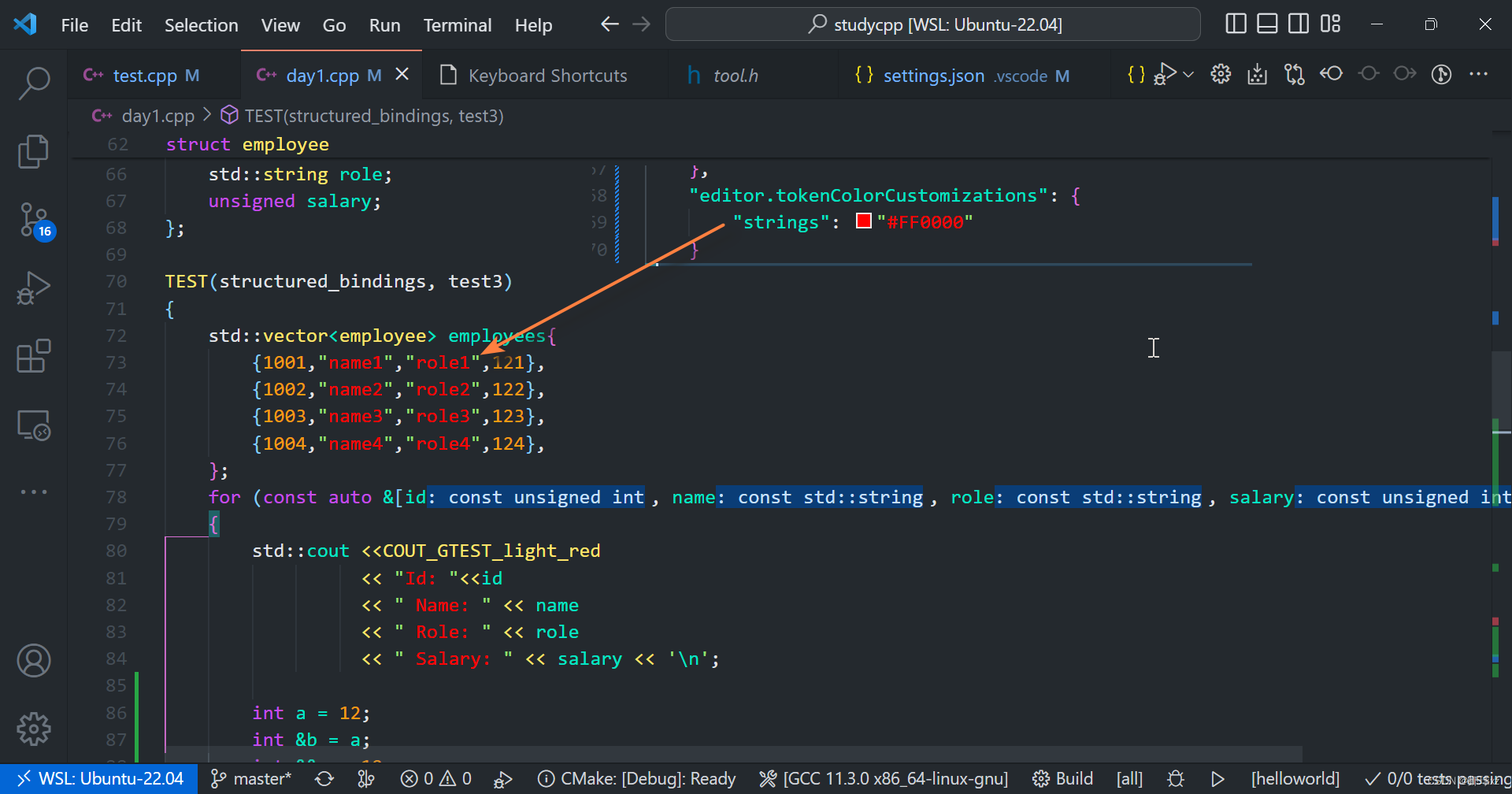Open the Manage gear menu
1512x794 pixels.
pos(34,729)
